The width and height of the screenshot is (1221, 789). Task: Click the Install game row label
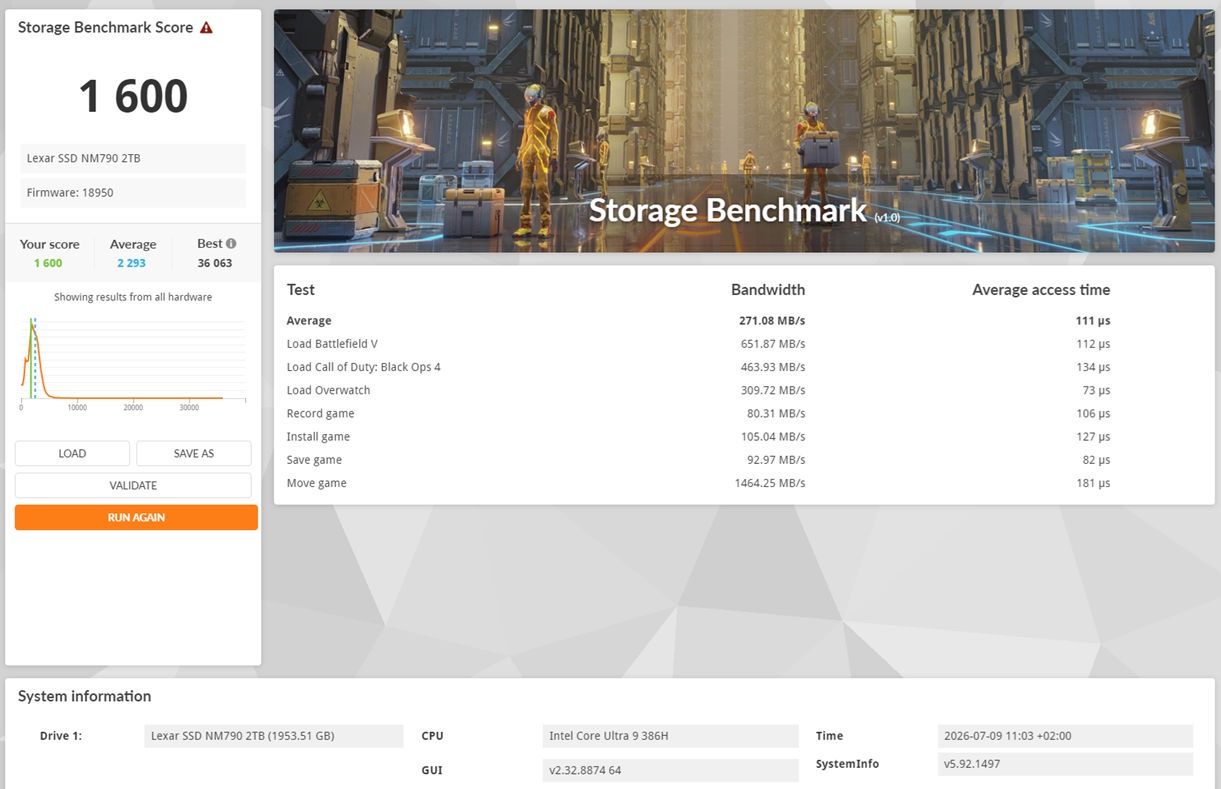point(318,436)
